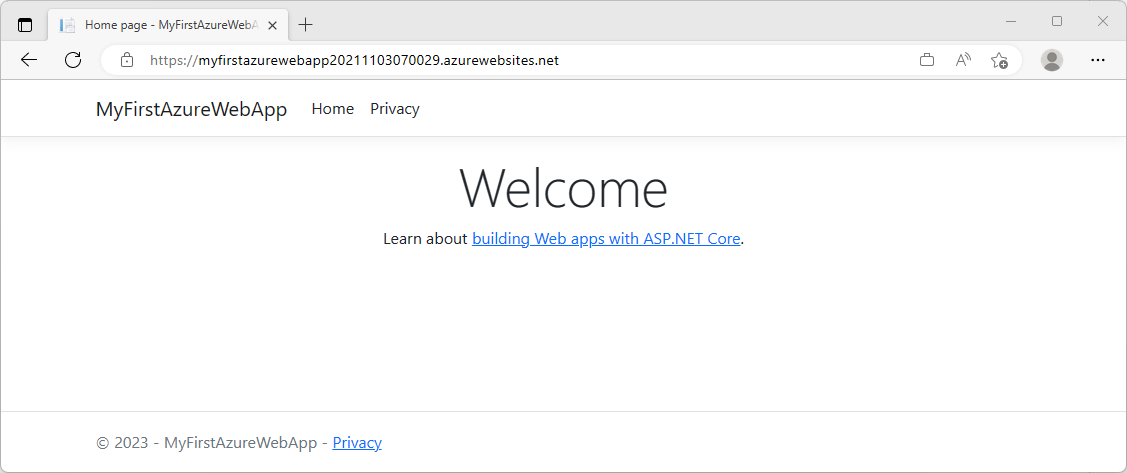Add this page to favorites

point(999,60)
